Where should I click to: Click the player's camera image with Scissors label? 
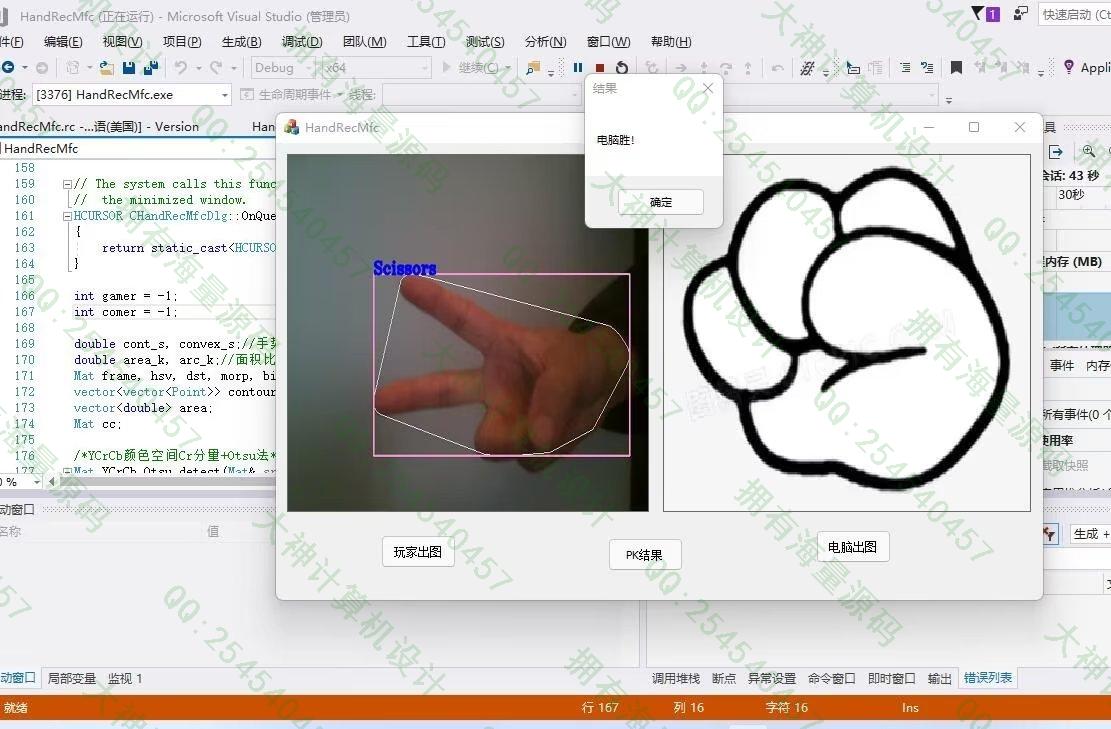(x=468, y=333)
